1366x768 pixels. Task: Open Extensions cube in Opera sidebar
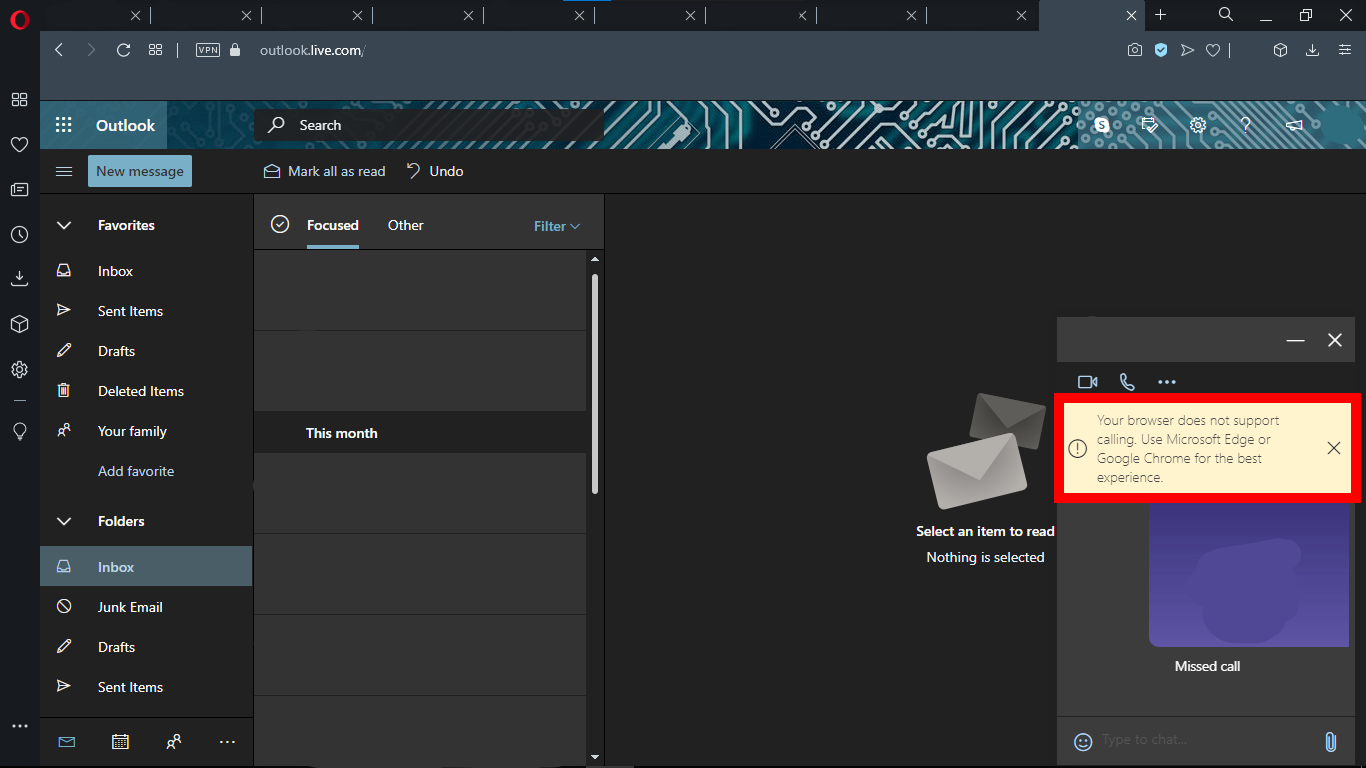[19, 324]
